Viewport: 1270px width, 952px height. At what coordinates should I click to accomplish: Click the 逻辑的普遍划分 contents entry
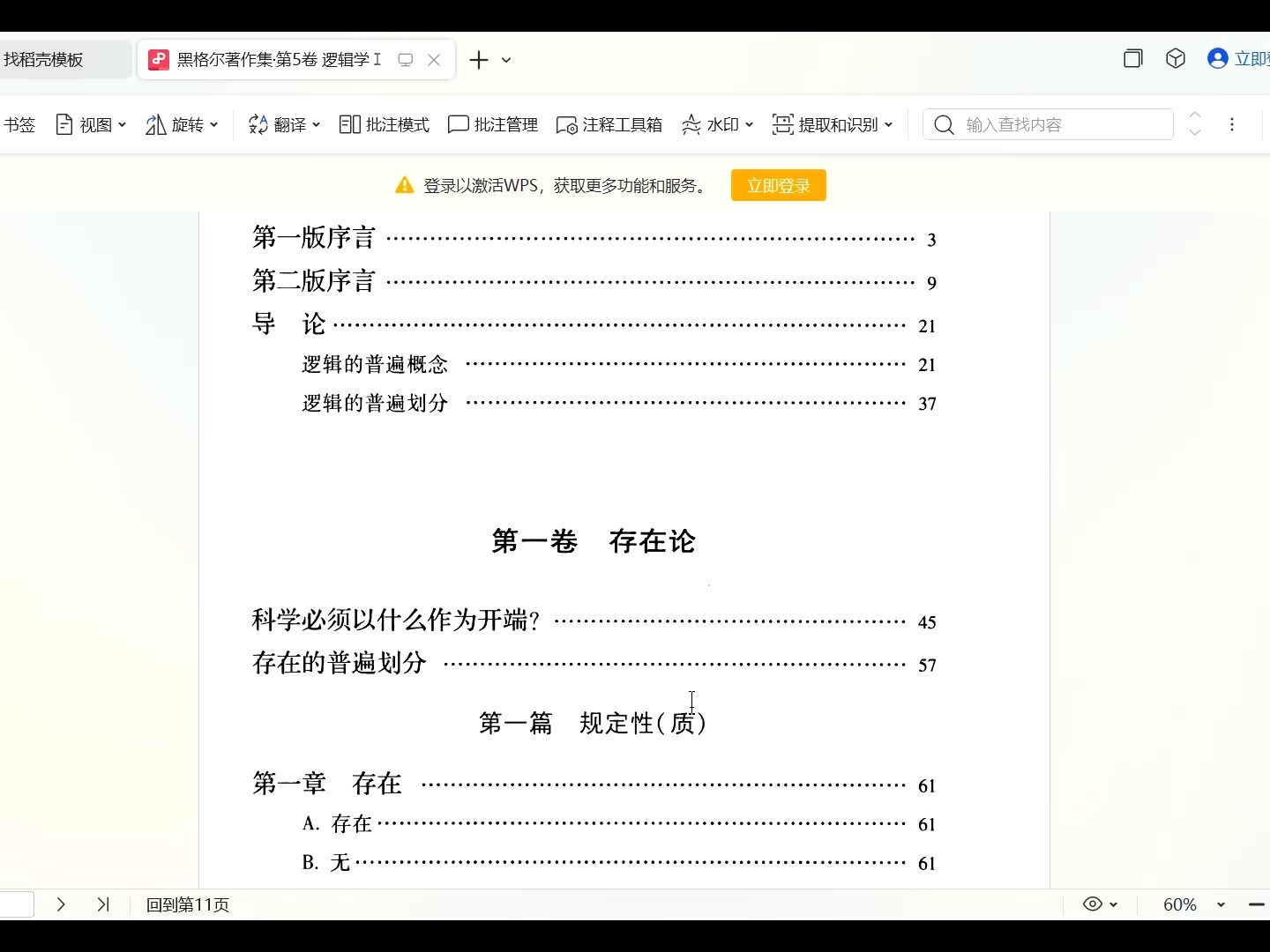coord(618,403)
